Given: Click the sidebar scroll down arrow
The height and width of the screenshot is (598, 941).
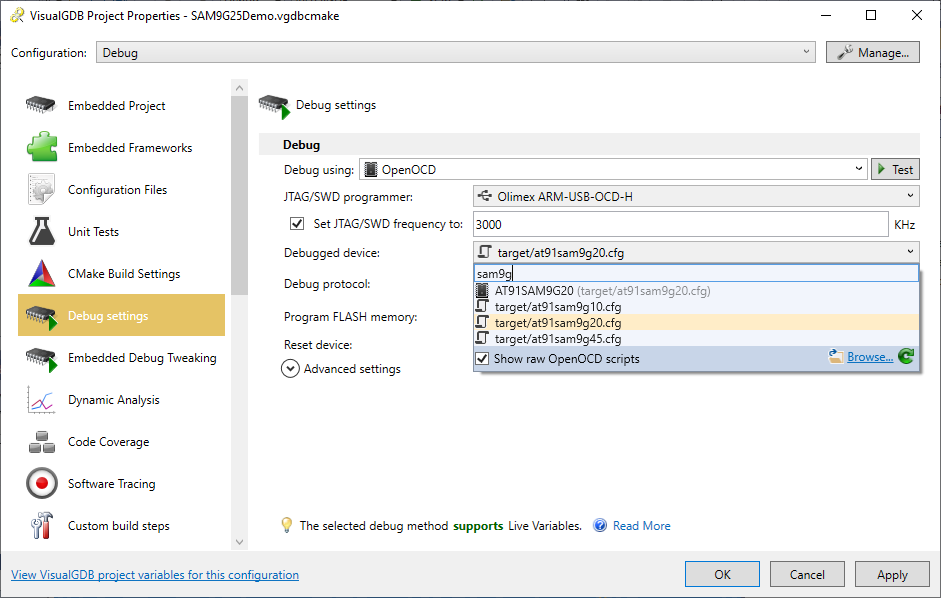Looking at the screenshot, I should (x=239, y=542).
